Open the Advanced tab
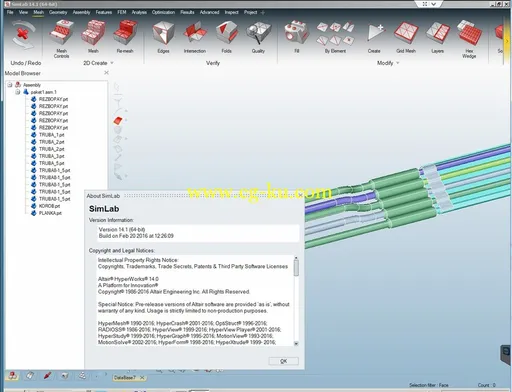The height and width of the screenshot is (392, 512). tap(209, 12)
